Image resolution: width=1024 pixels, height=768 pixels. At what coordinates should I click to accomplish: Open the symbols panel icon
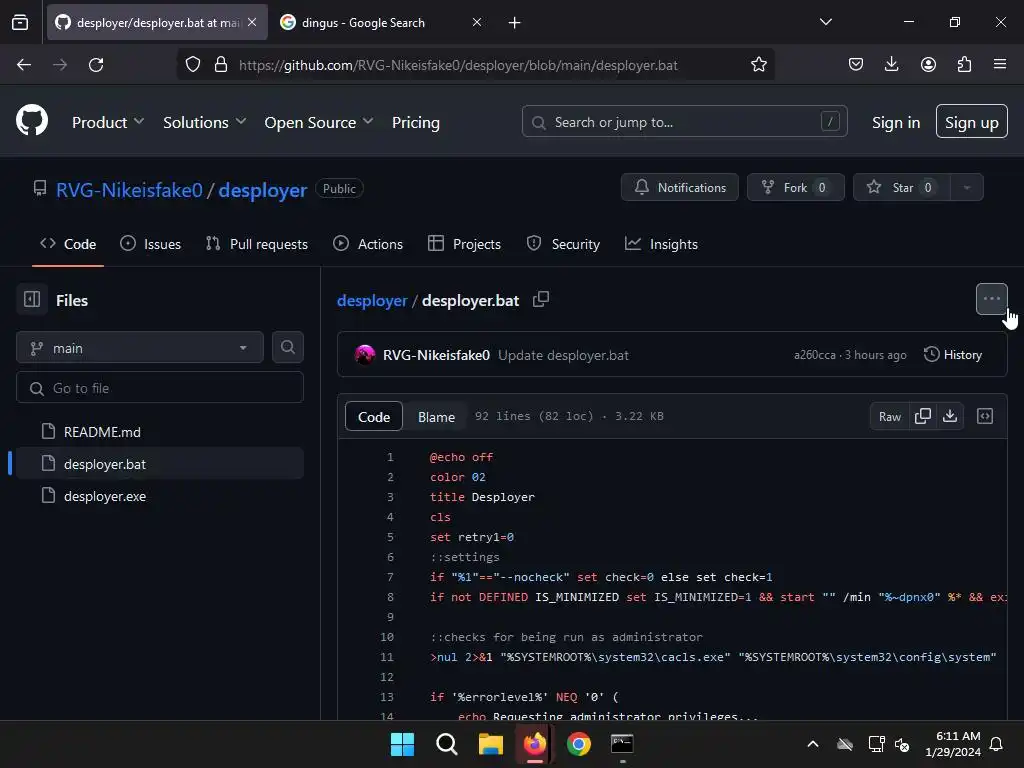pyautogui.click(x=985, y=416)
